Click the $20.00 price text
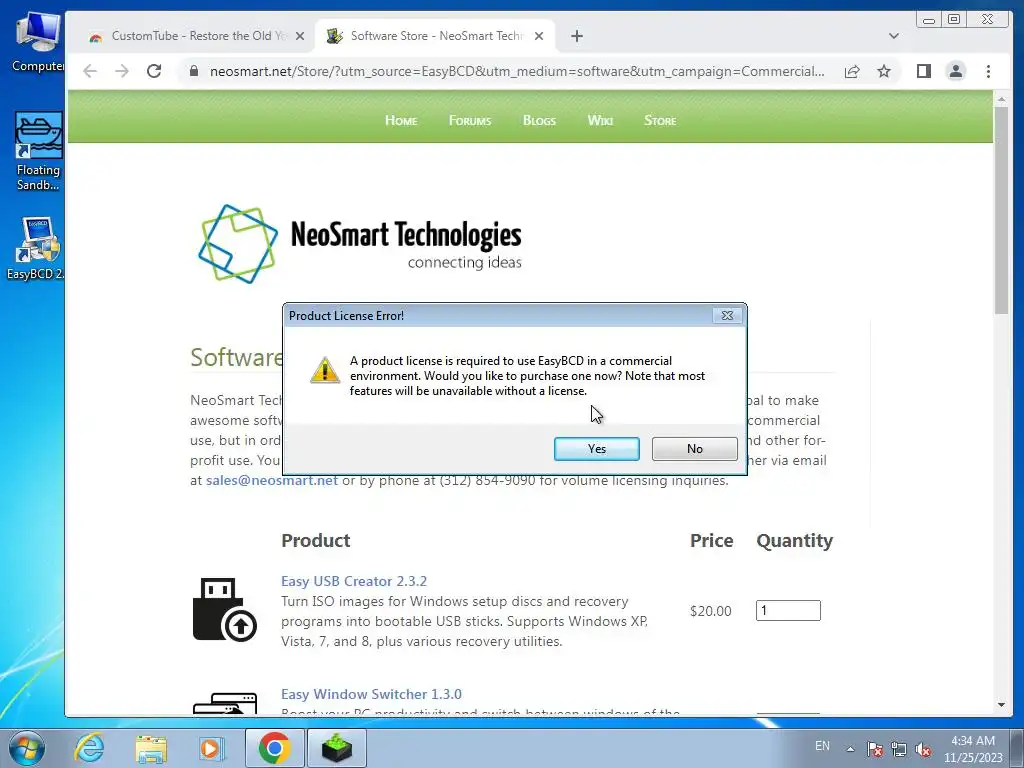This screenshot has width=1024, height=768. (x=711, y=611)
